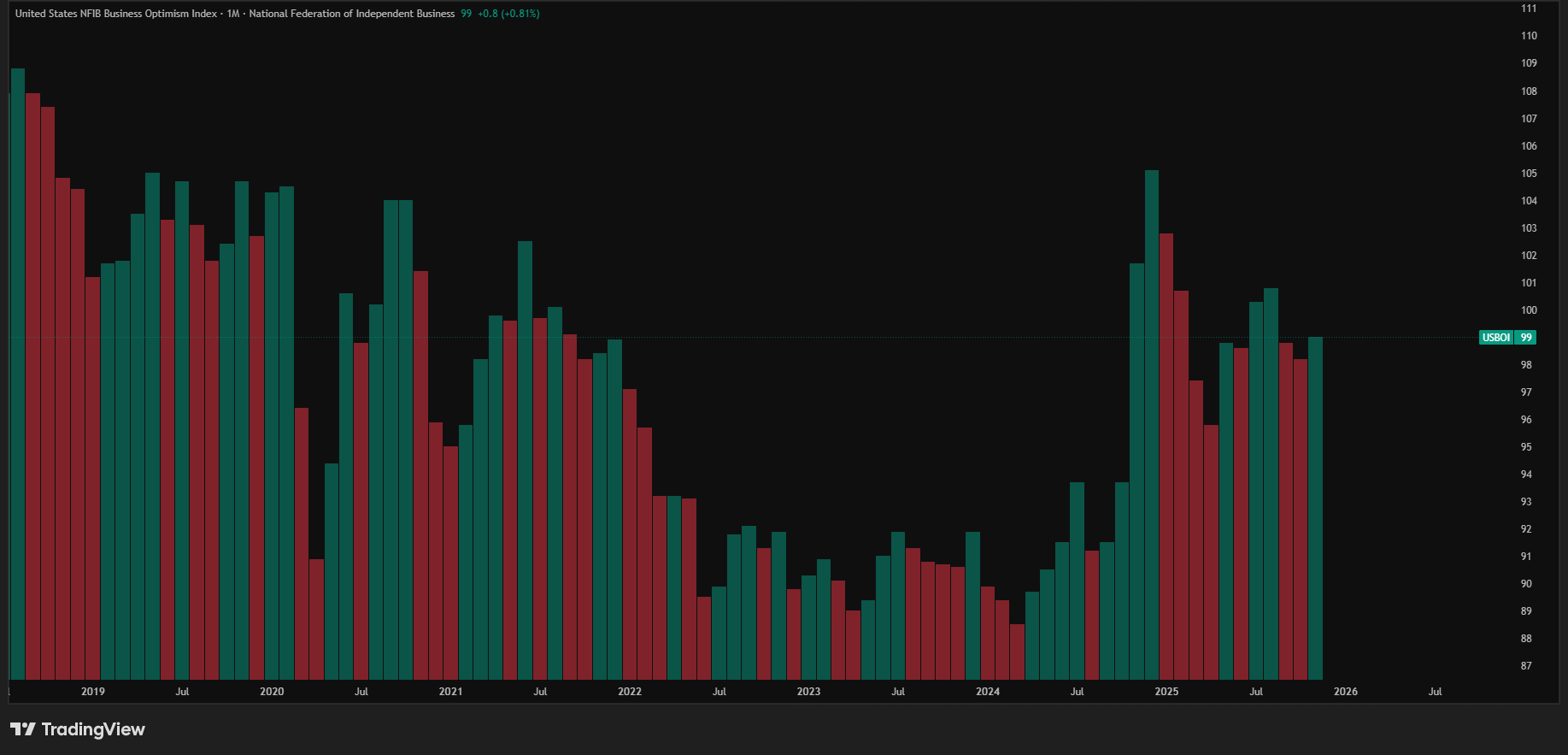Click the United States NFIB Business Optimism Index title
Screen dimensions: 1568x755
click(116, 14)
